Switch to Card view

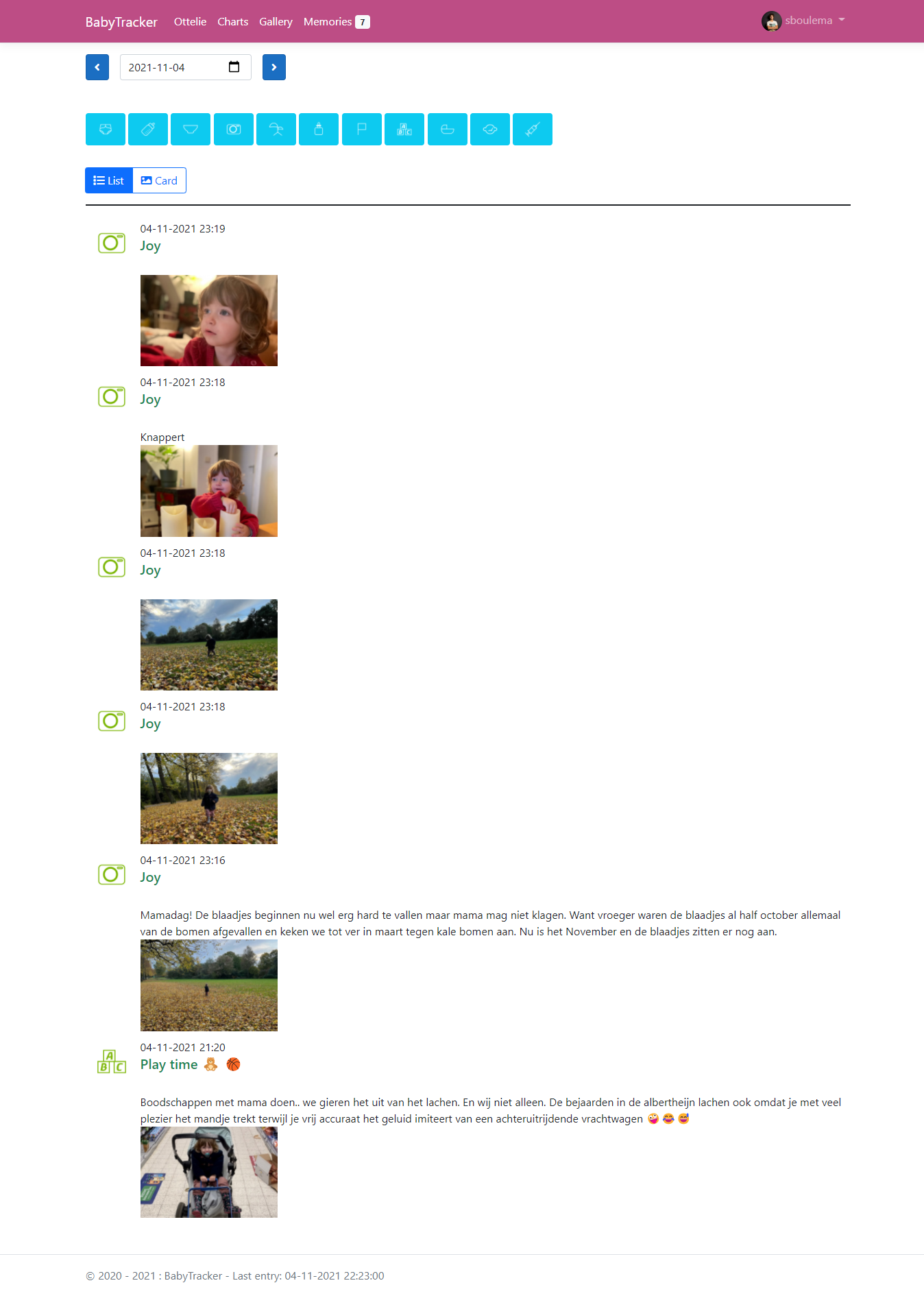point(159,180)
